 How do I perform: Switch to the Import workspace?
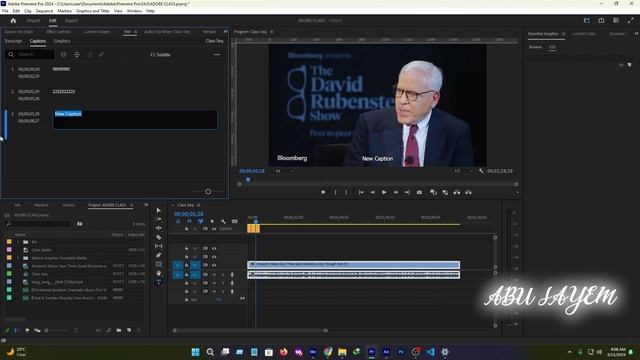[x=33, y=20]
